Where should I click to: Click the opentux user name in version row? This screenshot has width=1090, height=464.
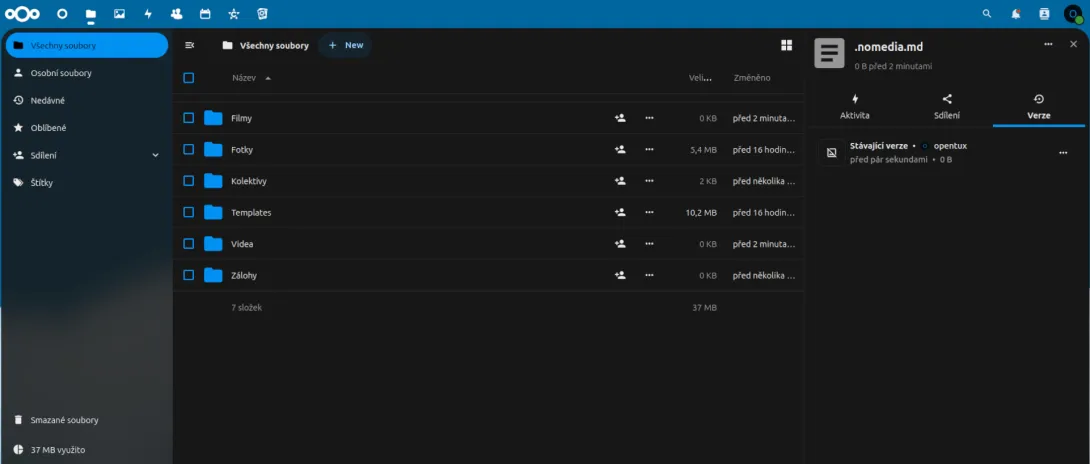tap(950, 146)
